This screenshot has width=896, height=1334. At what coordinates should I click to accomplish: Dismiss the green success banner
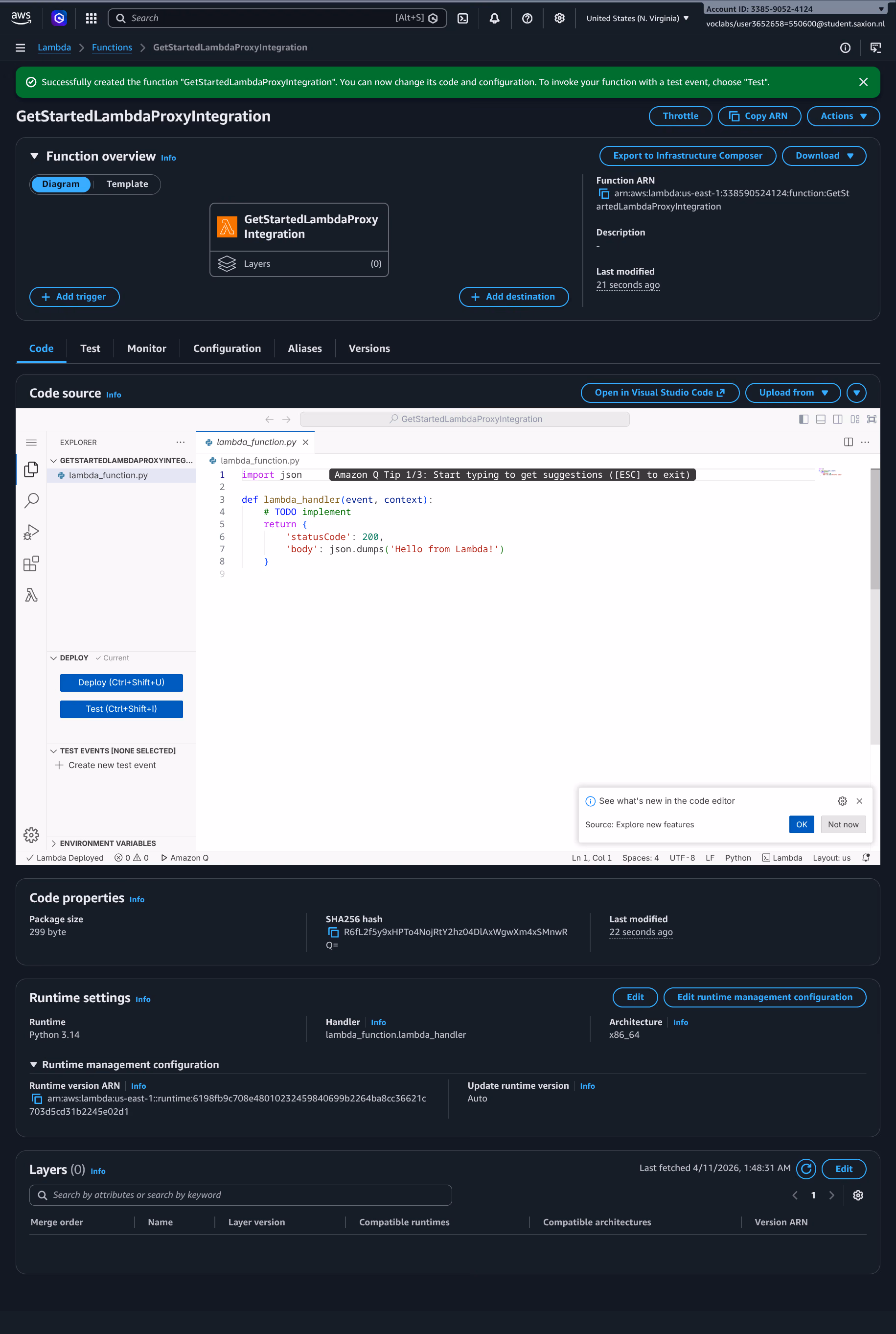click(x=863, y=82)
